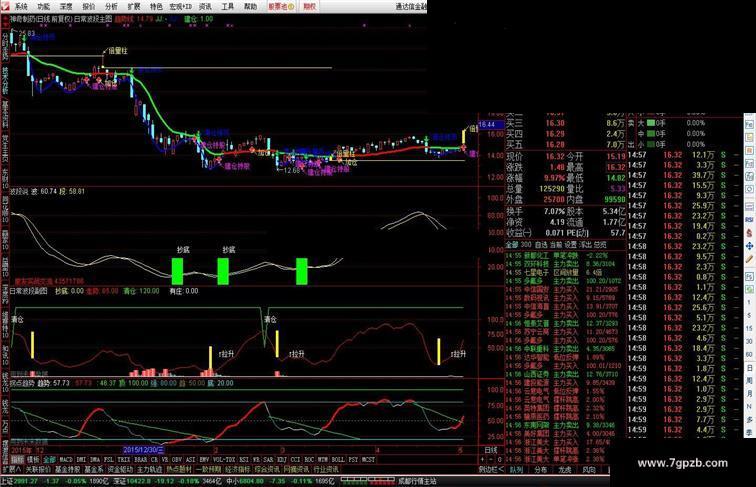Click the green chart icon under F5
This screenshot has height=487, width=756.
750,289
